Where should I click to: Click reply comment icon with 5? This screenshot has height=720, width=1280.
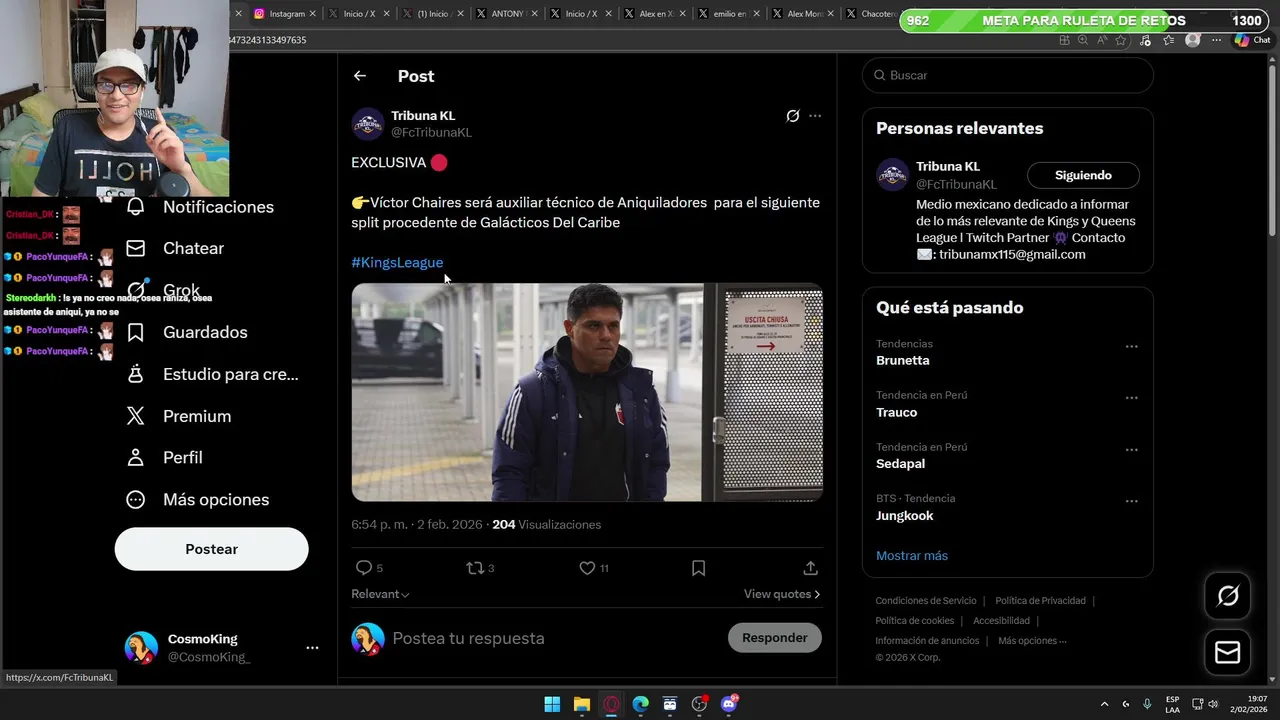[364, 568]
